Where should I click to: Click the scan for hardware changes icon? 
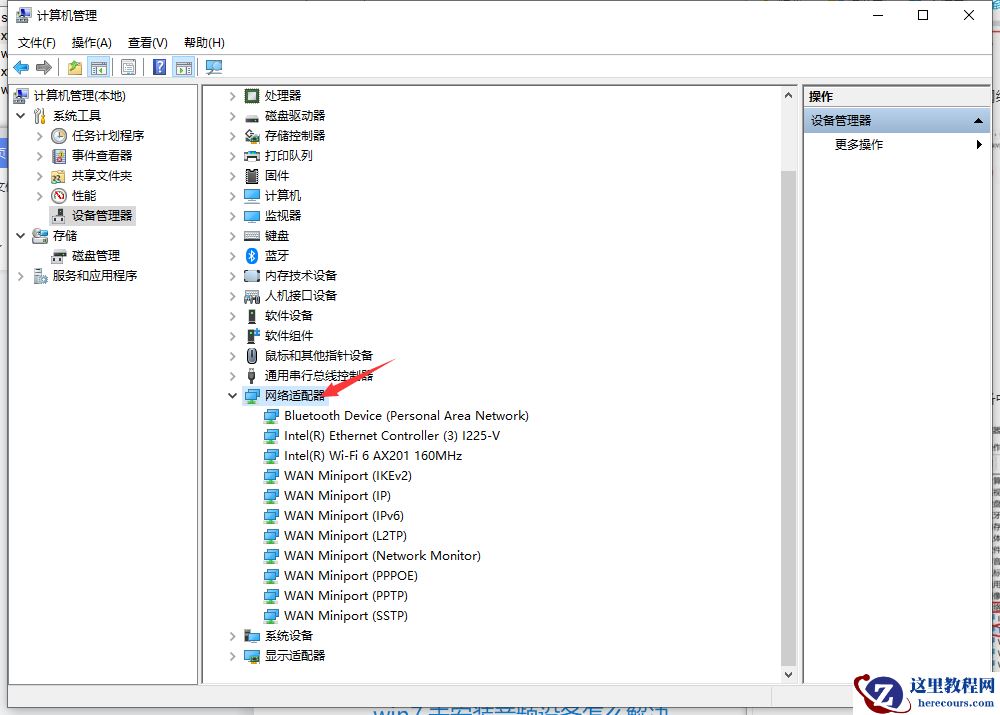point(214,66)
